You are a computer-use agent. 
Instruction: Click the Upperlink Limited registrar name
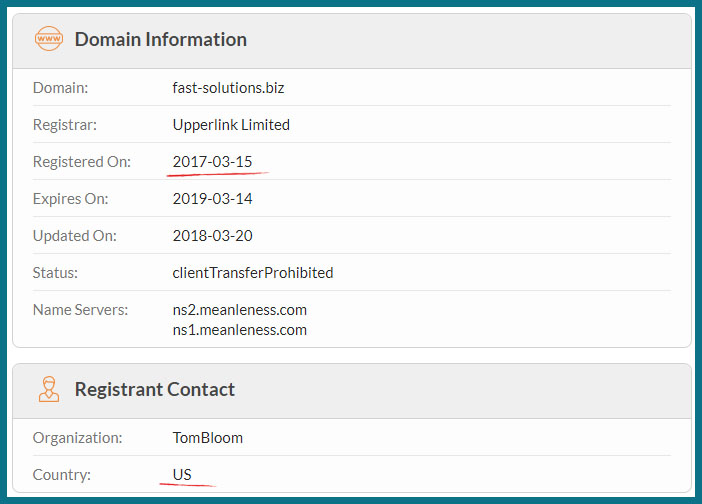231,125
